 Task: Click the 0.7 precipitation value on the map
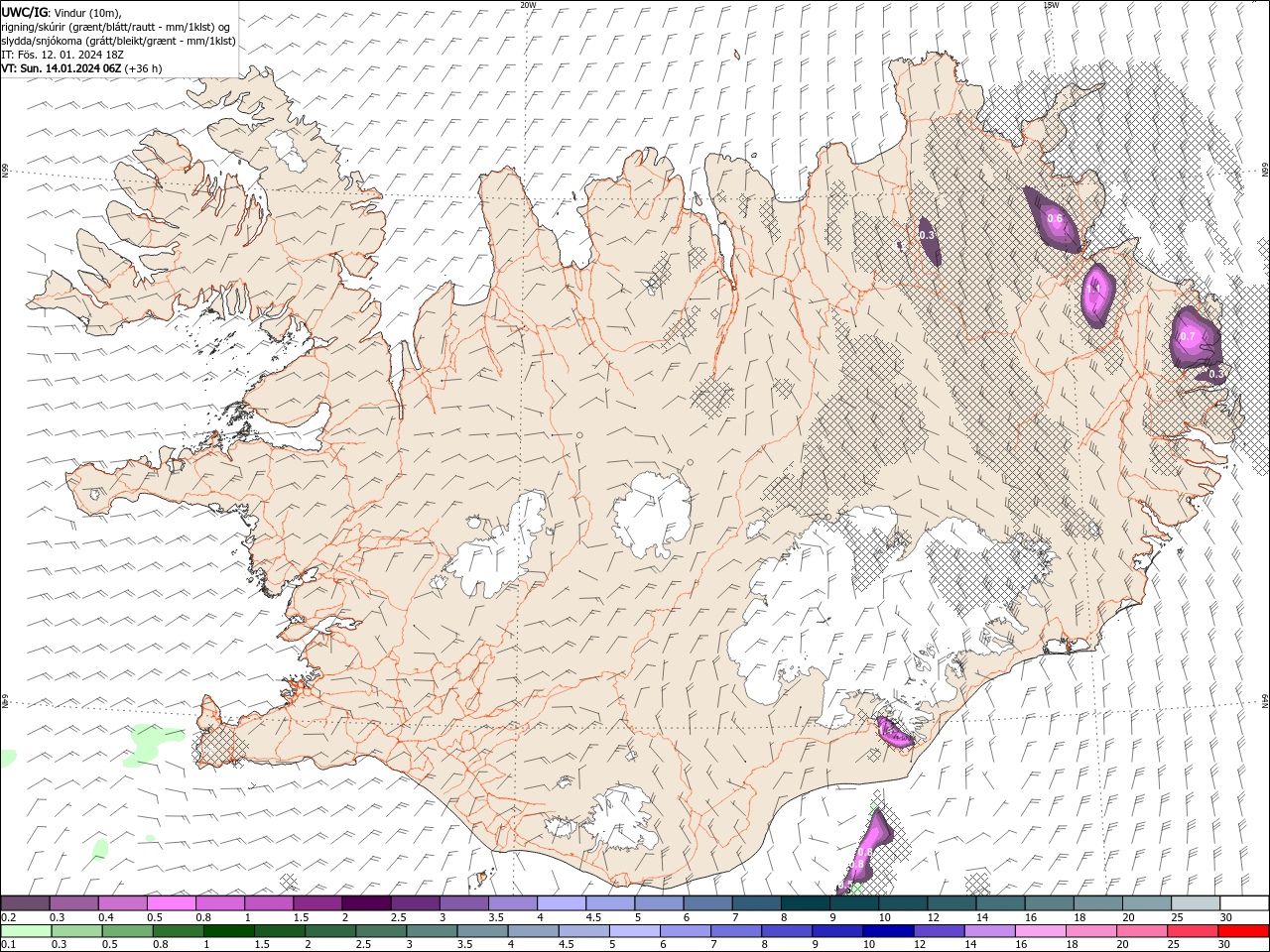1188,336
